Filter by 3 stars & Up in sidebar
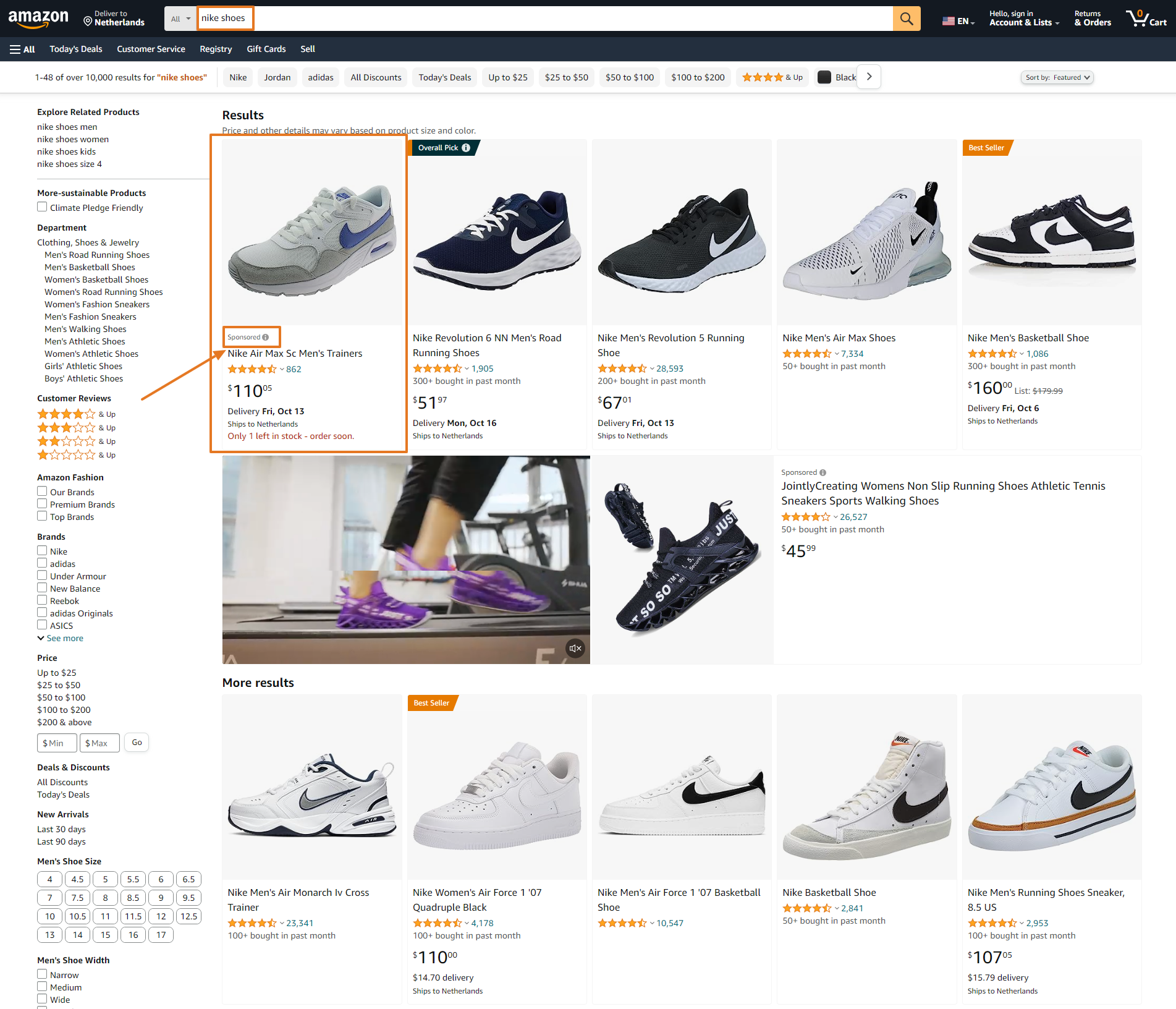 76,428
